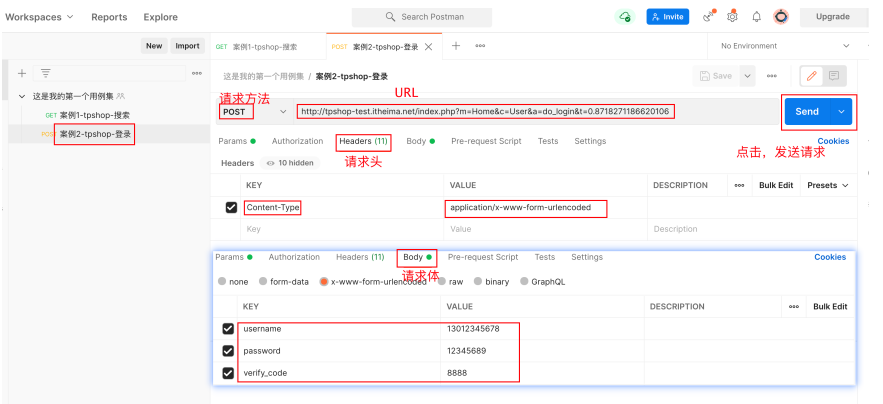Select the GraphQL body type
883x404 pixels.
[x=524, y=281]
